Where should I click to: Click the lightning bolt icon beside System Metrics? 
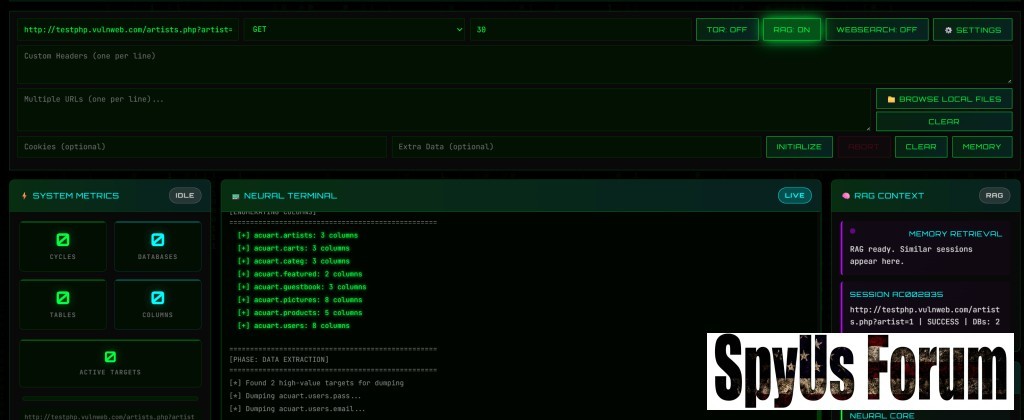(x=25, y=196)
